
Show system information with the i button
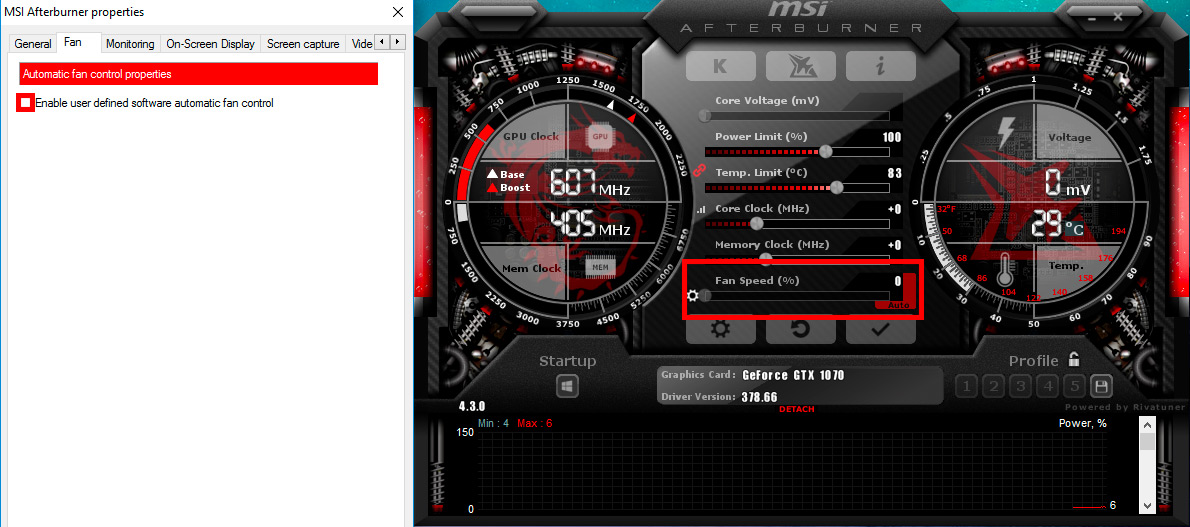click(880, 66)
